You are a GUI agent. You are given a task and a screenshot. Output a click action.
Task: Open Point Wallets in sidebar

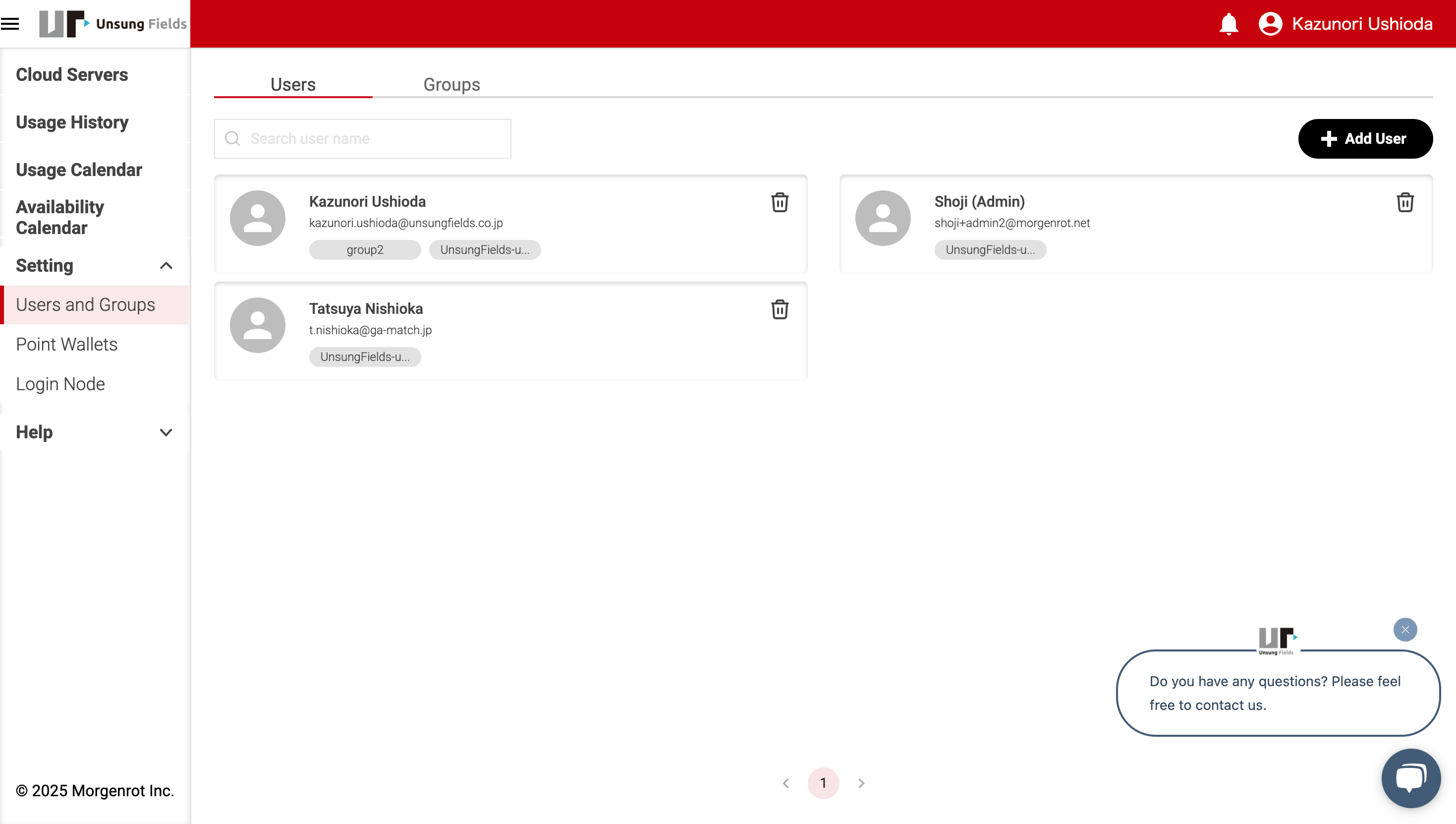point(67,344)
